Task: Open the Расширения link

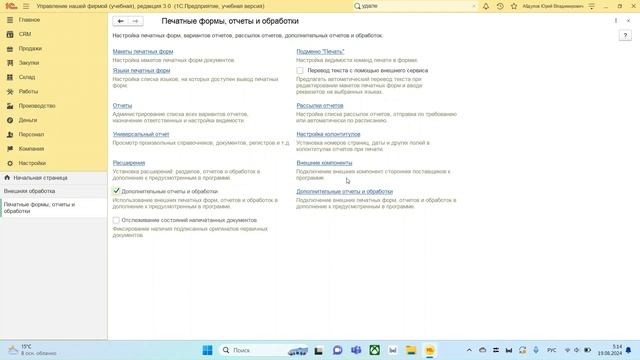Action: 129,162
